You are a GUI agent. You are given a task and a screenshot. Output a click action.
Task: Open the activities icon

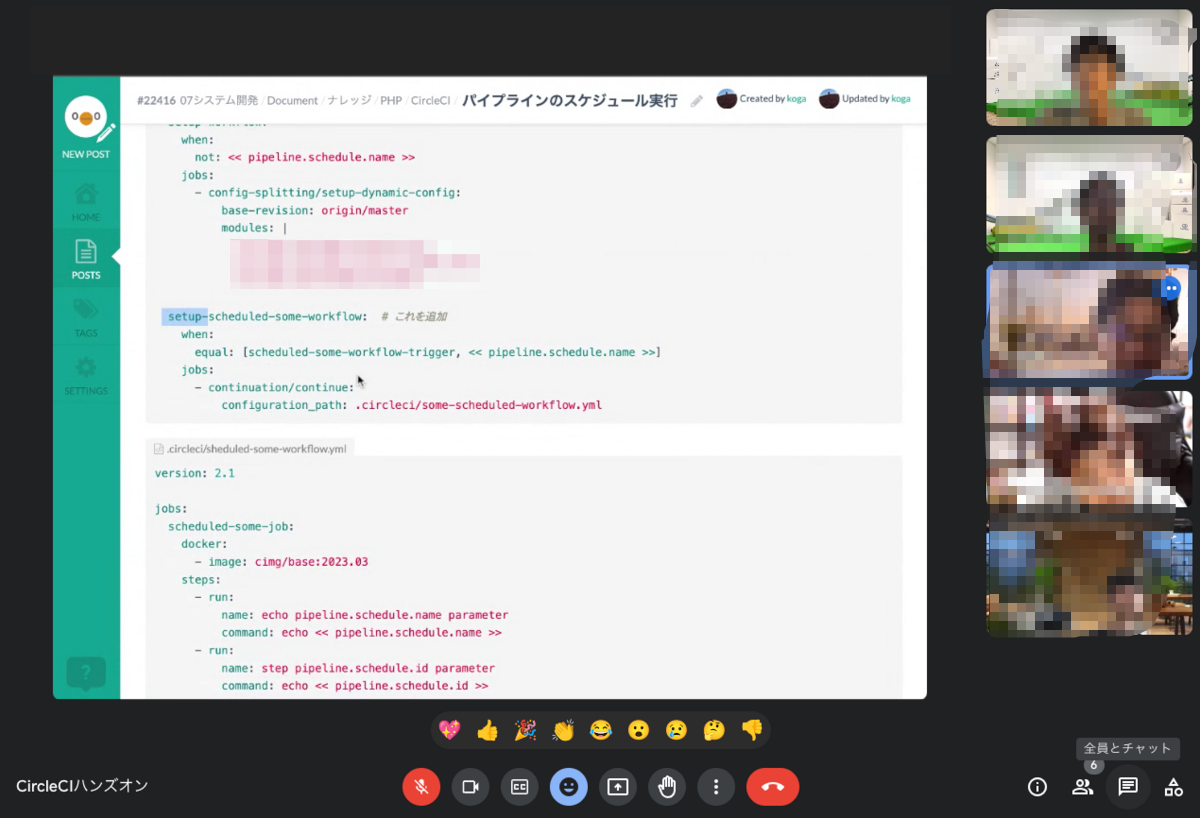[x=1173, y=787]
